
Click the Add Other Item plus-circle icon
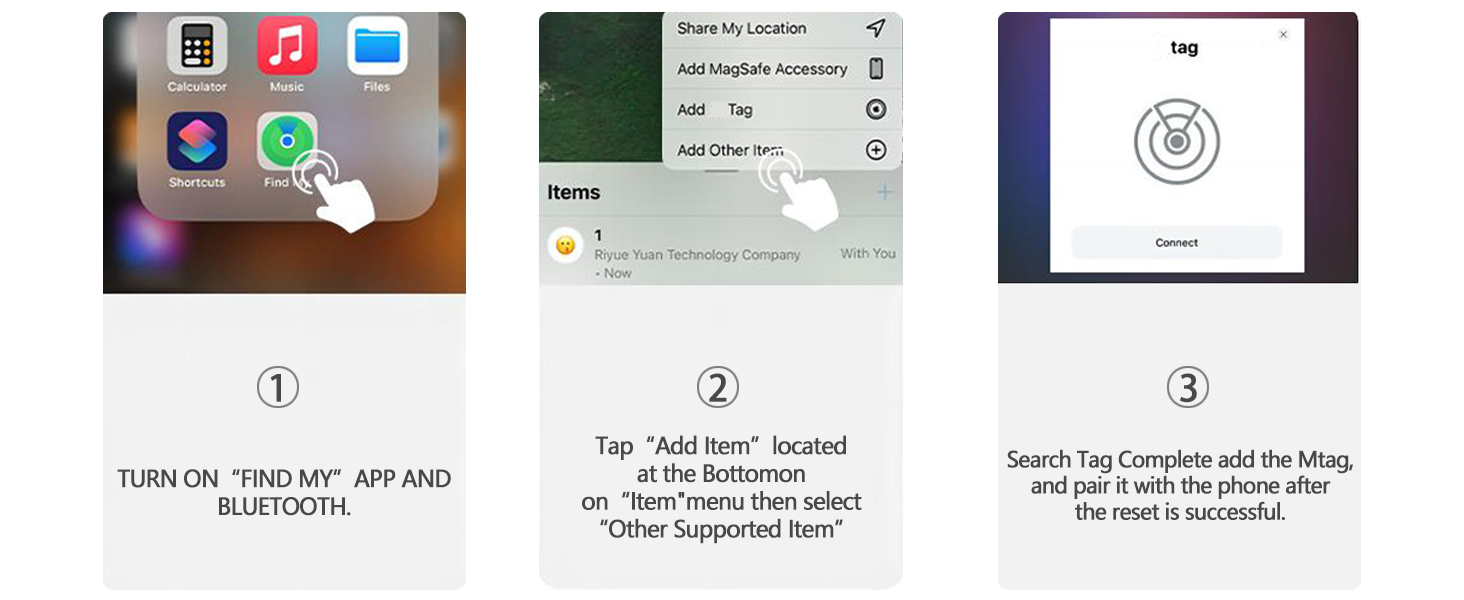(x=876, y=150)
